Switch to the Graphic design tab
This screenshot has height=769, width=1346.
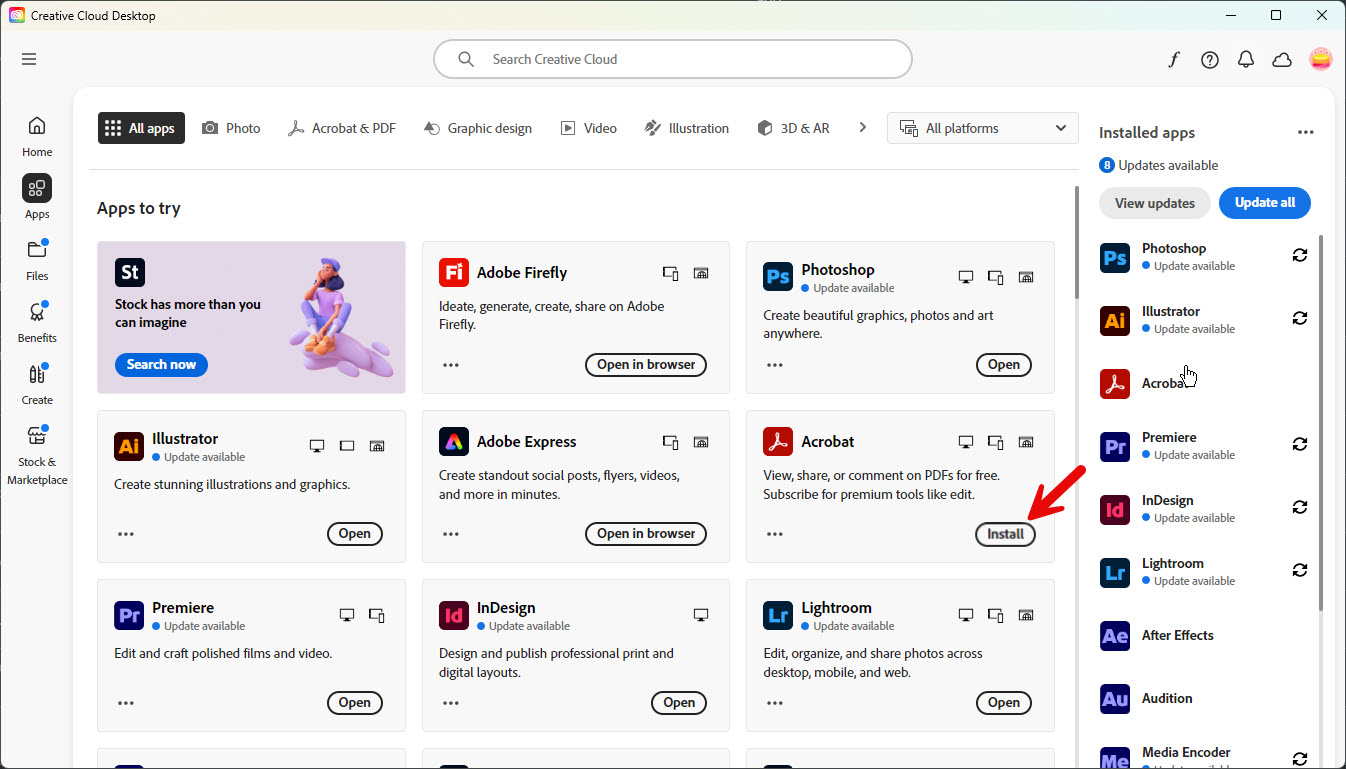478,128
